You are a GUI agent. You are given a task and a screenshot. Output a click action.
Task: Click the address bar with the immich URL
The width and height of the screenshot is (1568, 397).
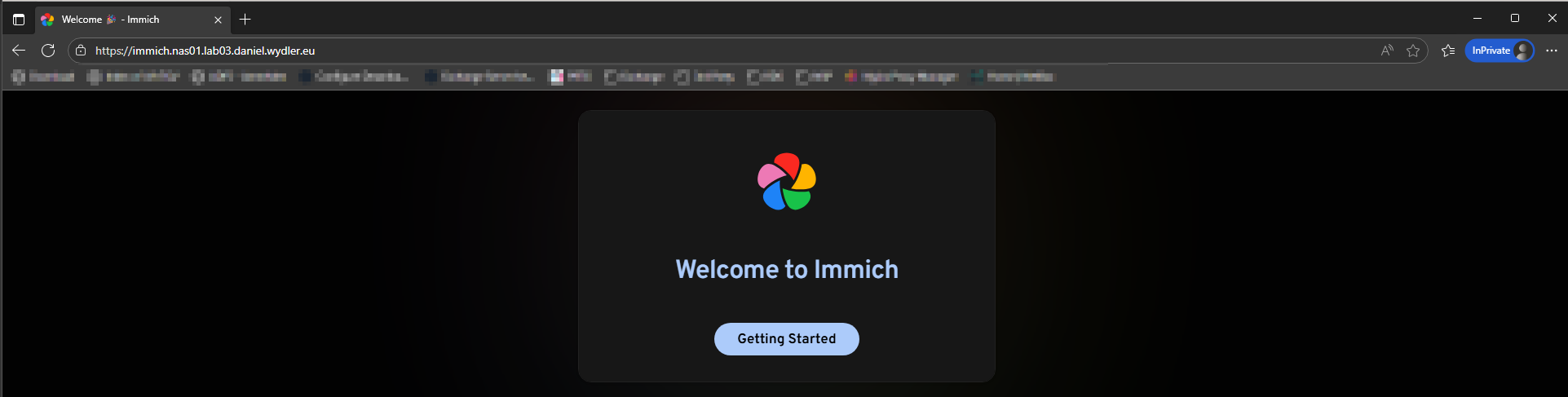(x=571, y=51)
